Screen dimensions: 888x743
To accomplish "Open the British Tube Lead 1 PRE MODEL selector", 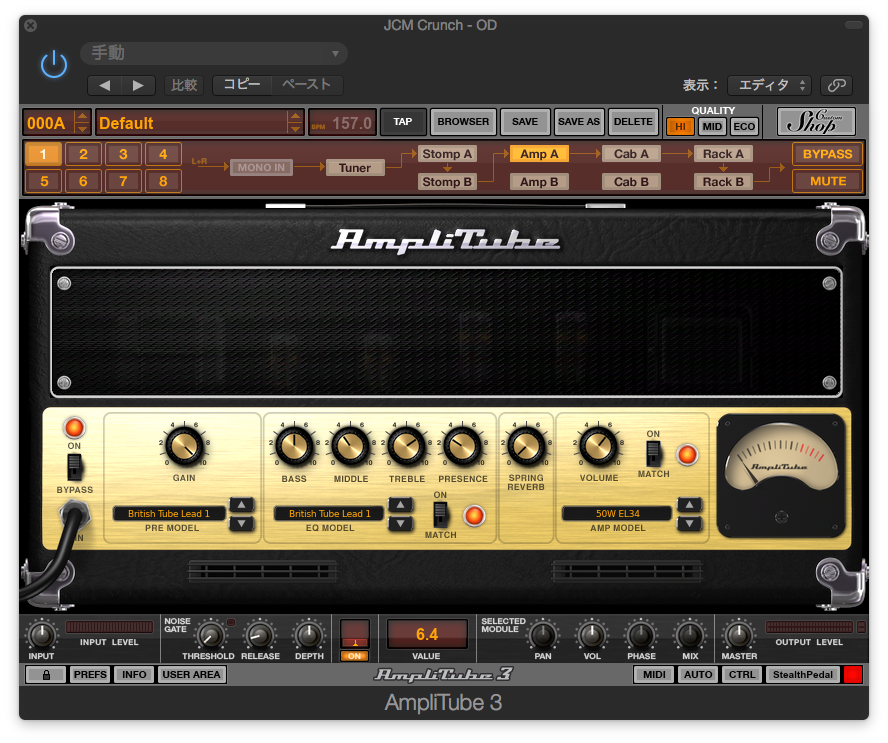I will pyautogui.click(x=169, y=514).
